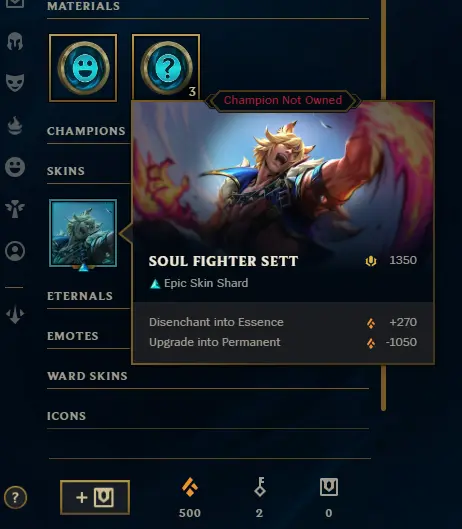Go to the Emotes section

click(73, 336)
